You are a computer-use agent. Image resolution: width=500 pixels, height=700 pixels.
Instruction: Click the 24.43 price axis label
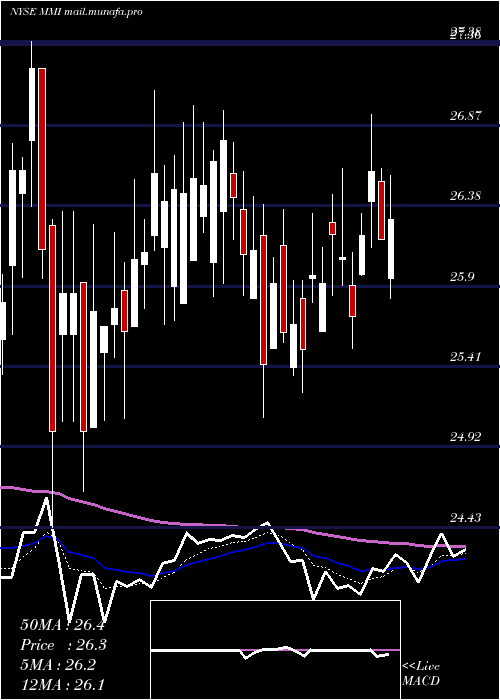pyautogui.click(x=465, y=517)
